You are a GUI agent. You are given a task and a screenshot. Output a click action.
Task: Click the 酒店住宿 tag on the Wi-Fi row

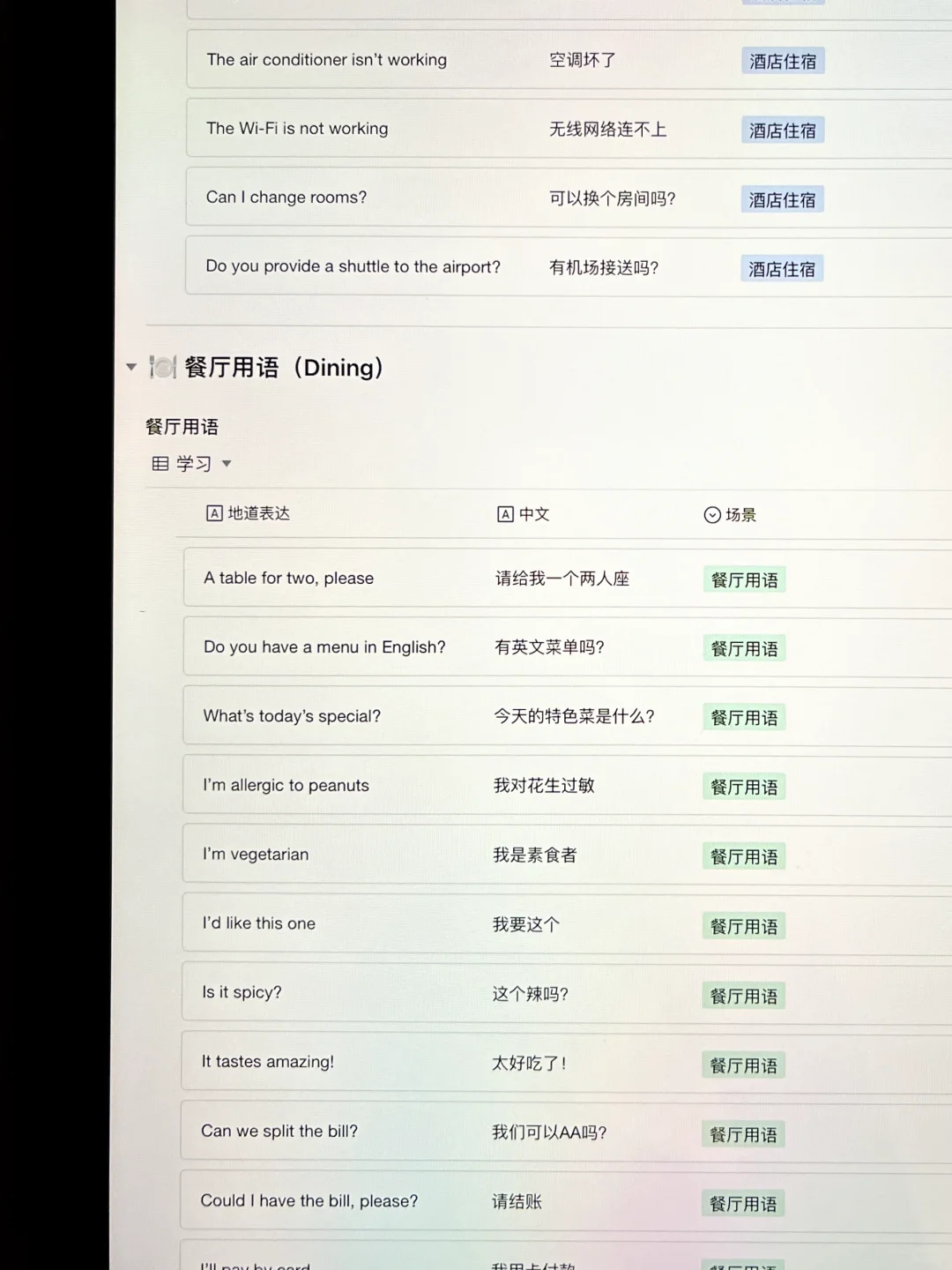(x=782, y=130)
